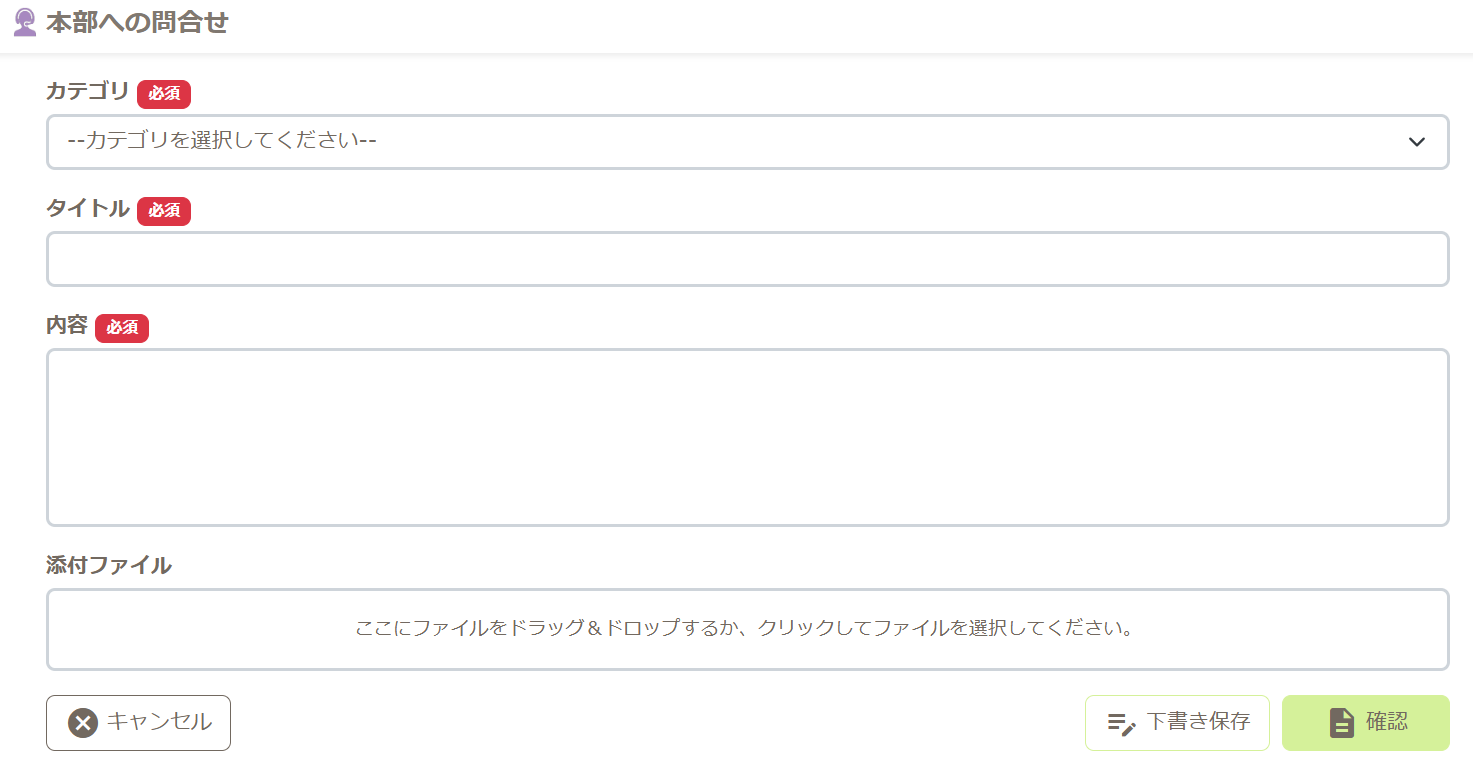
Task: Focus the タイトル text field
Action: (x=747, y=259)
